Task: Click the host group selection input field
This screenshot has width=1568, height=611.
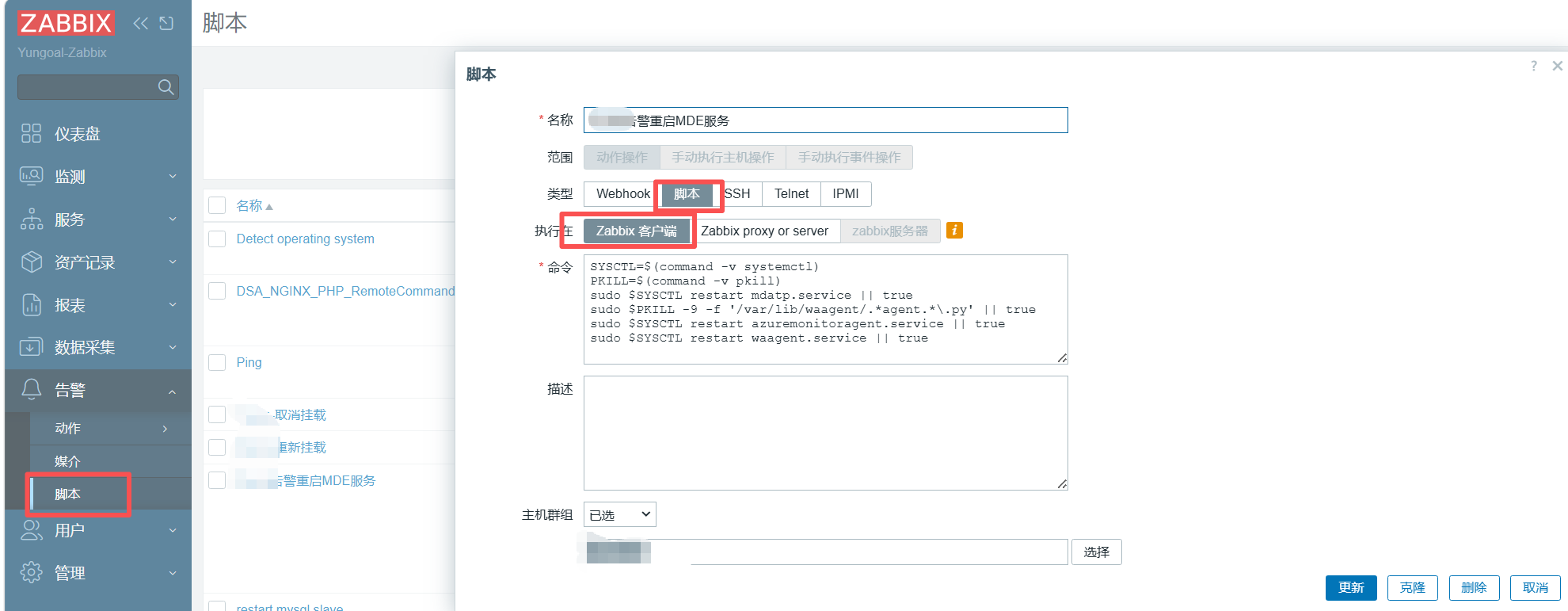Action: click(x=826, y=552)
